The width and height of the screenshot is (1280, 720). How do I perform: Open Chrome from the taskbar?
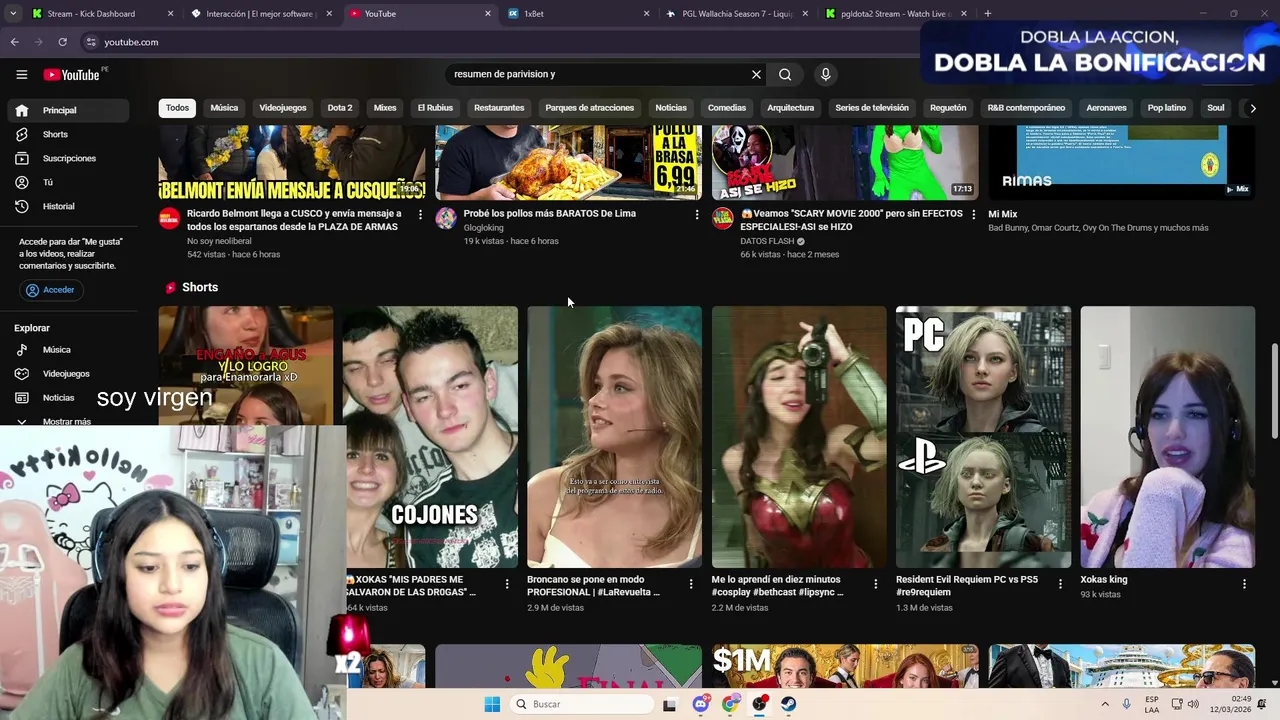[731, 704]
